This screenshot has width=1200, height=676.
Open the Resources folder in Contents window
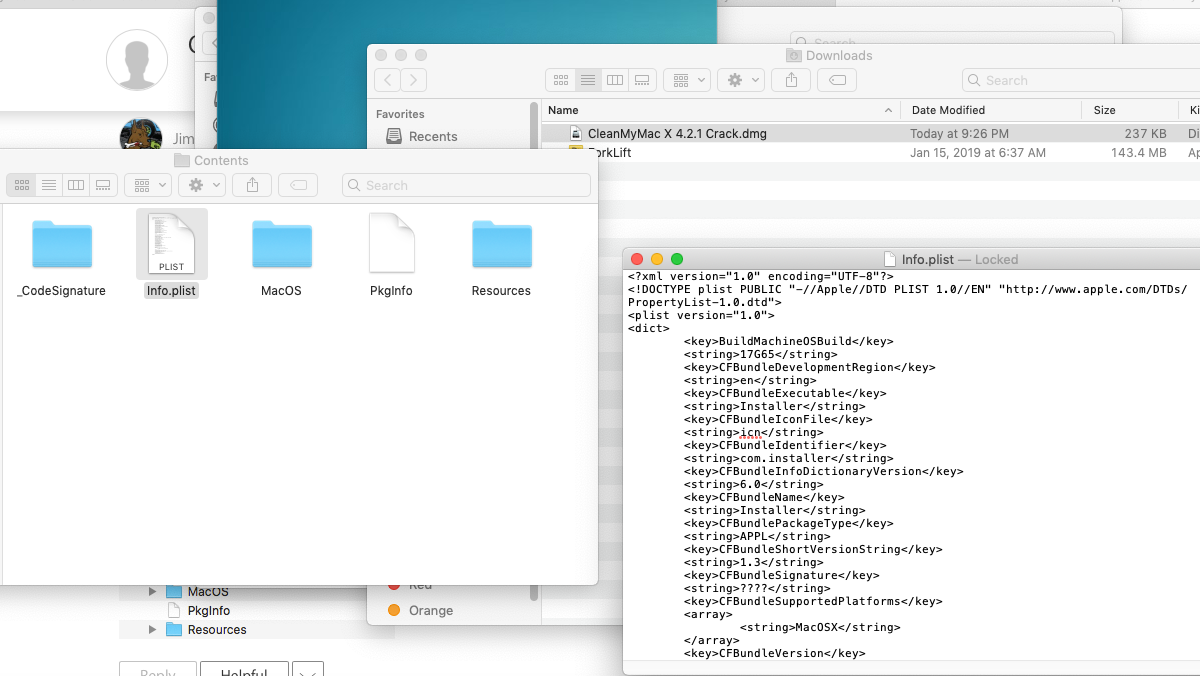click(x=502, y=245)
